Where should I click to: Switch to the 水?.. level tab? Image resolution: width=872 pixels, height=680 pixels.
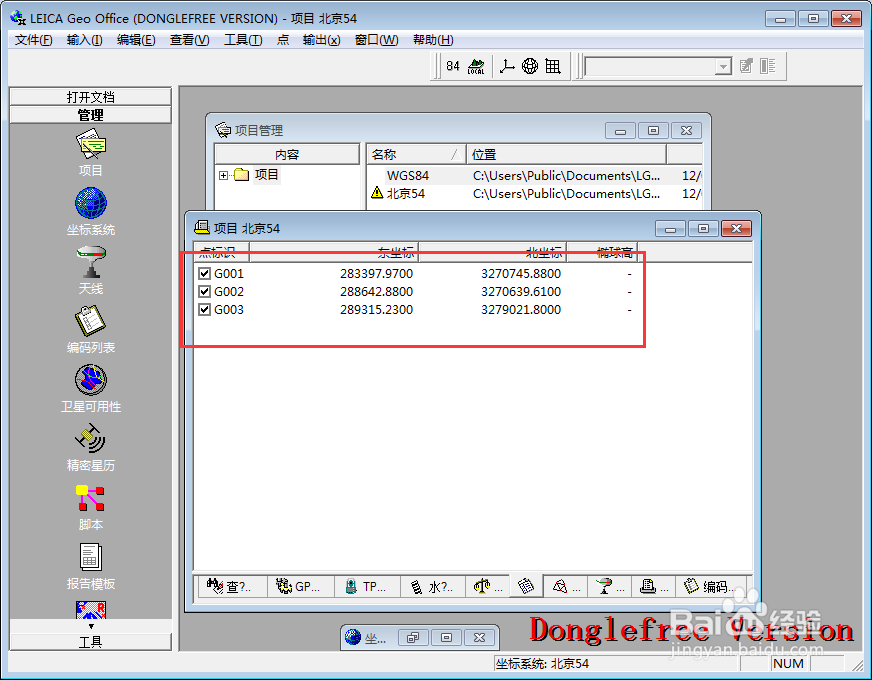433,587
